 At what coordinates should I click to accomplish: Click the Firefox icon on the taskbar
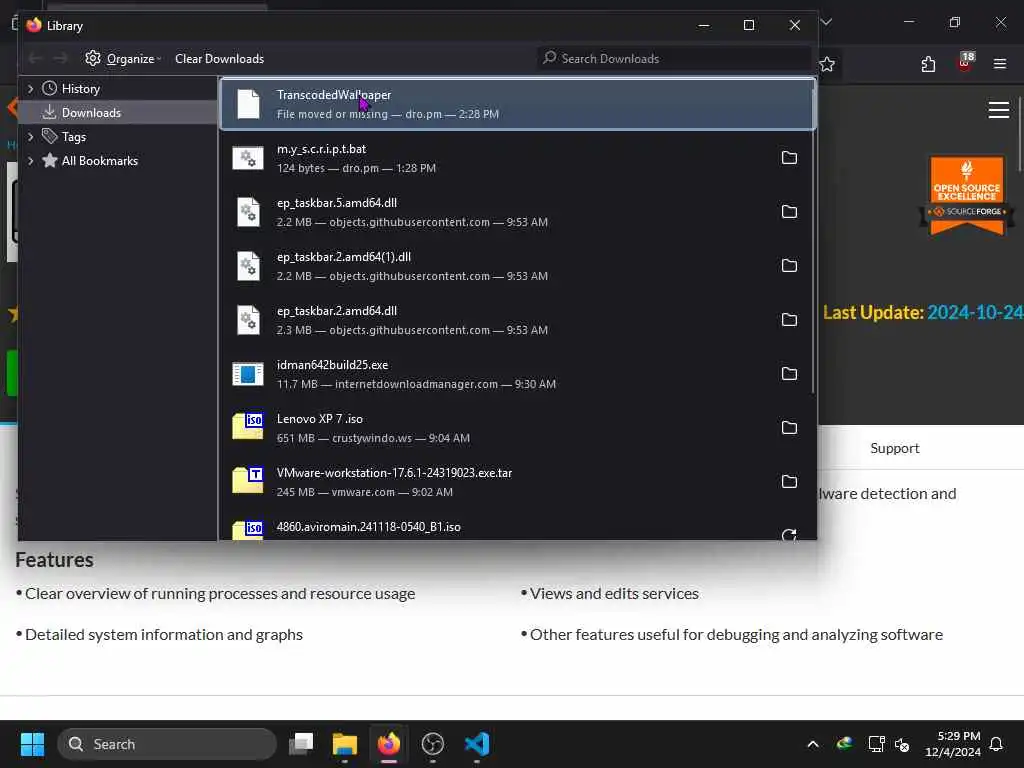pyautogui.click(x=389, y=744)
